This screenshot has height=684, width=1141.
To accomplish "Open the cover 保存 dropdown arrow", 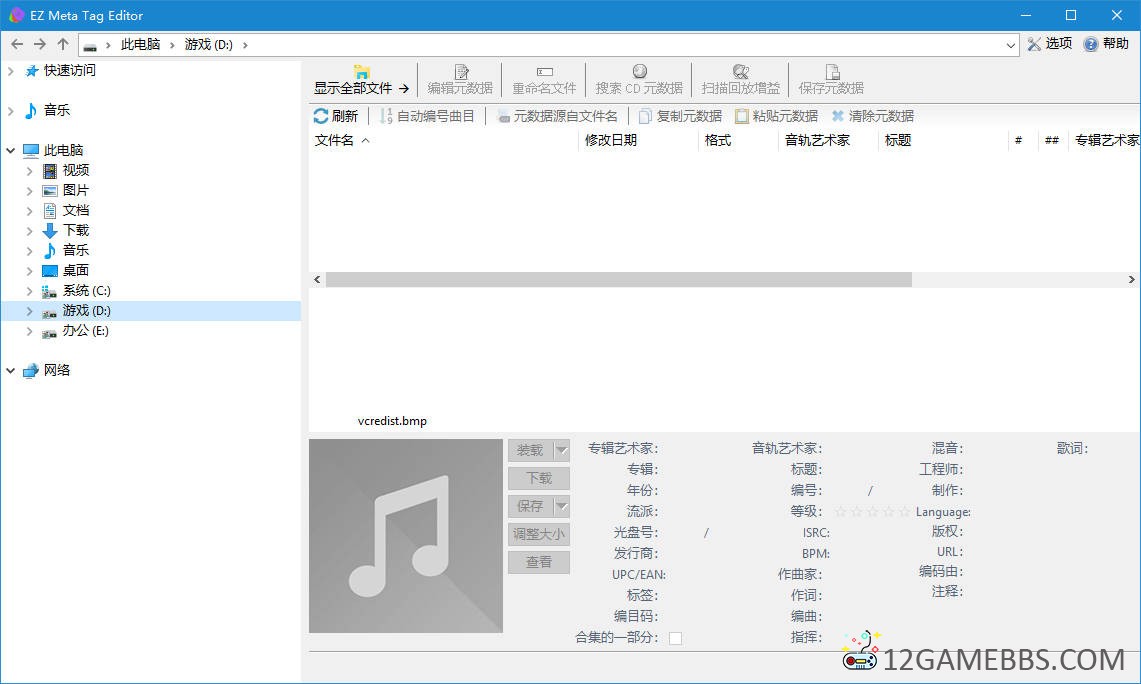I will pos(561,506).
